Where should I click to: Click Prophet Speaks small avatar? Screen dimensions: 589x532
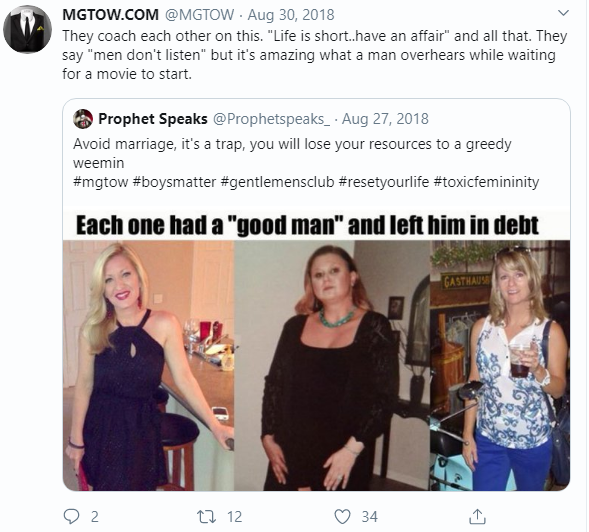click(83, 119)
